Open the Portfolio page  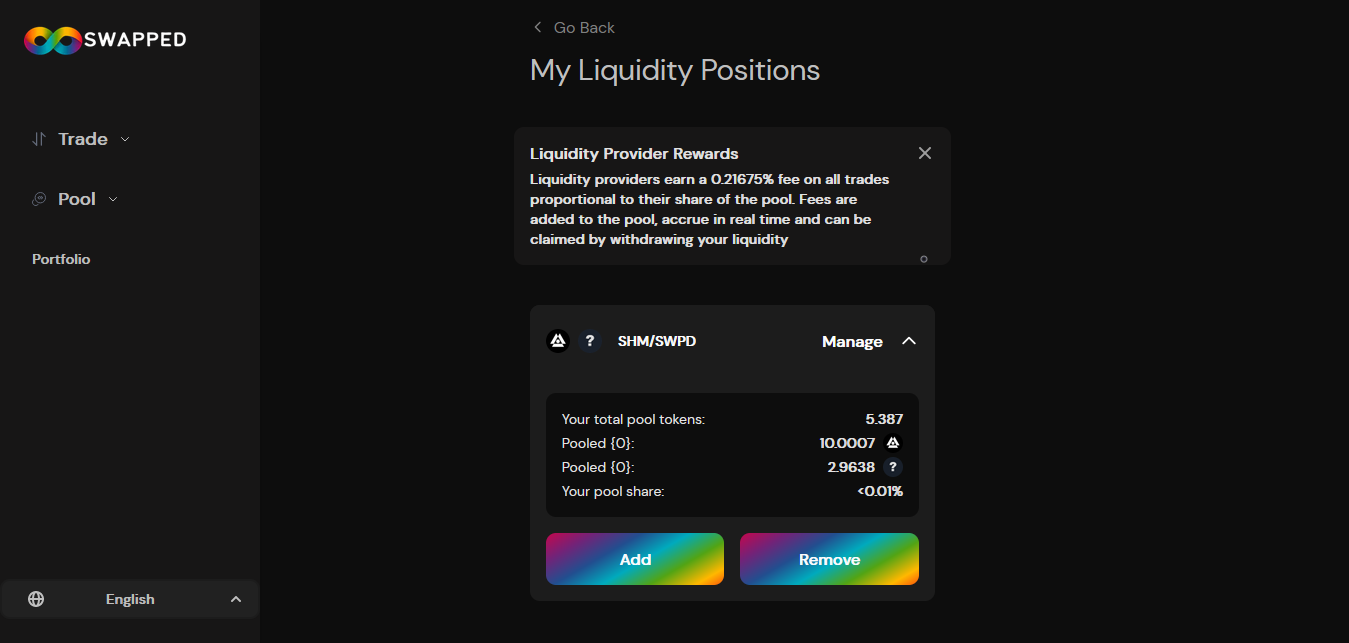click(61, 259)
